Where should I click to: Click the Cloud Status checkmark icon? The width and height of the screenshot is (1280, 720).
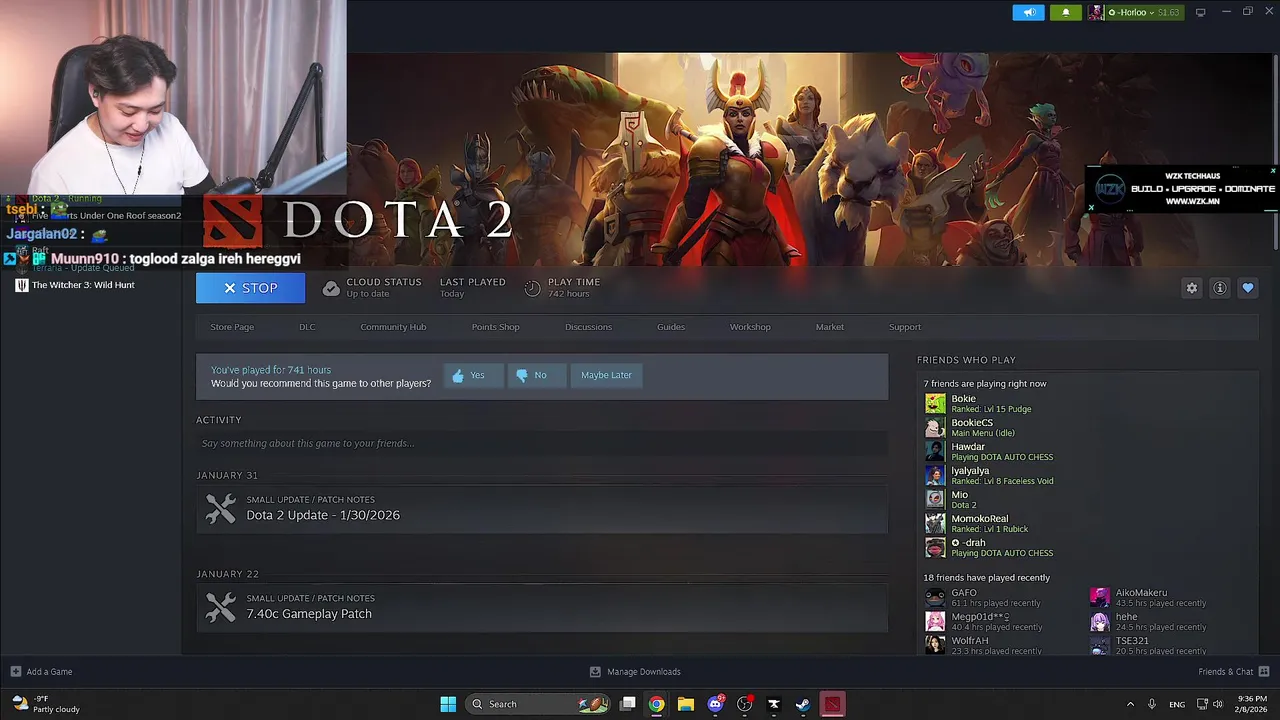(x=331, y=288)
